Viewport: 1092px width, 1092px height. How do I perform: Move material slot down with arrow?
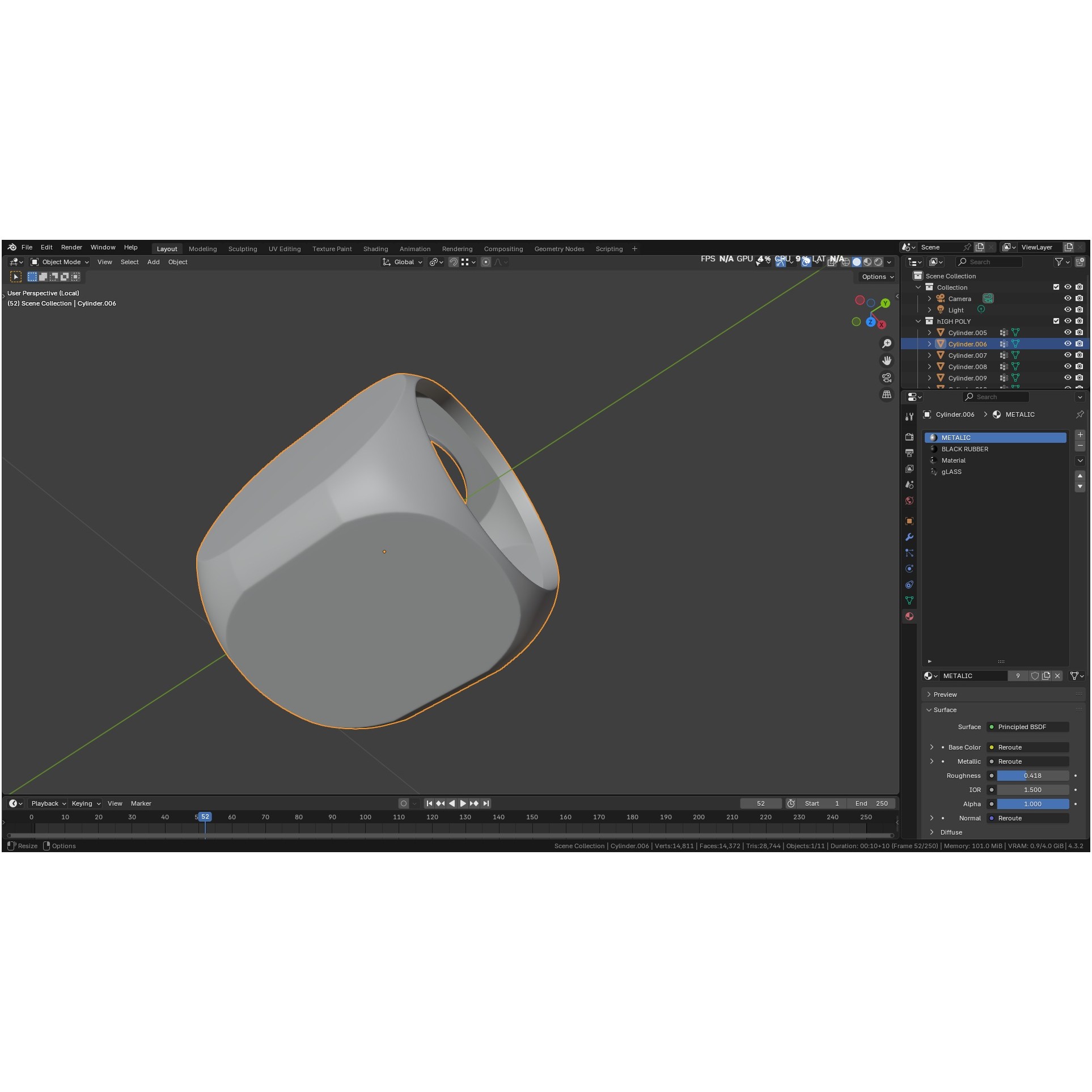click(1080, 486)
